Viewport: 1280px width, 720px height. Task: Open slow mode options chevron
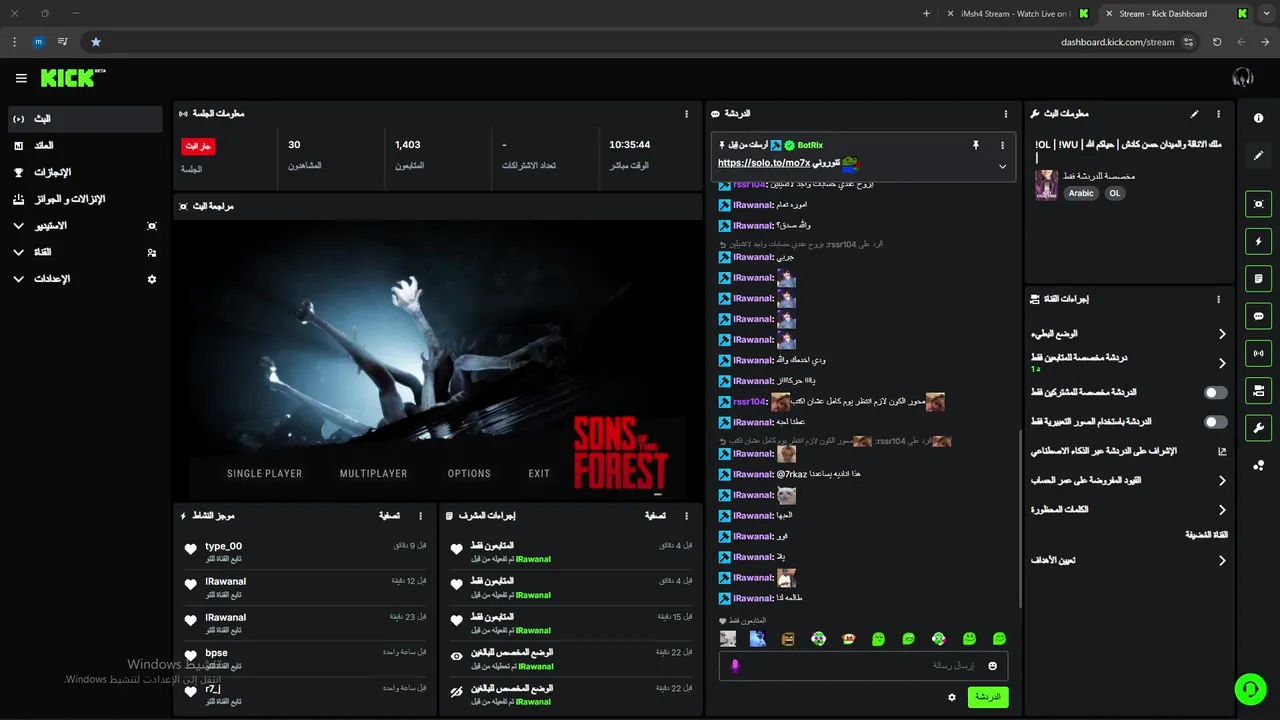point(1222,334)
